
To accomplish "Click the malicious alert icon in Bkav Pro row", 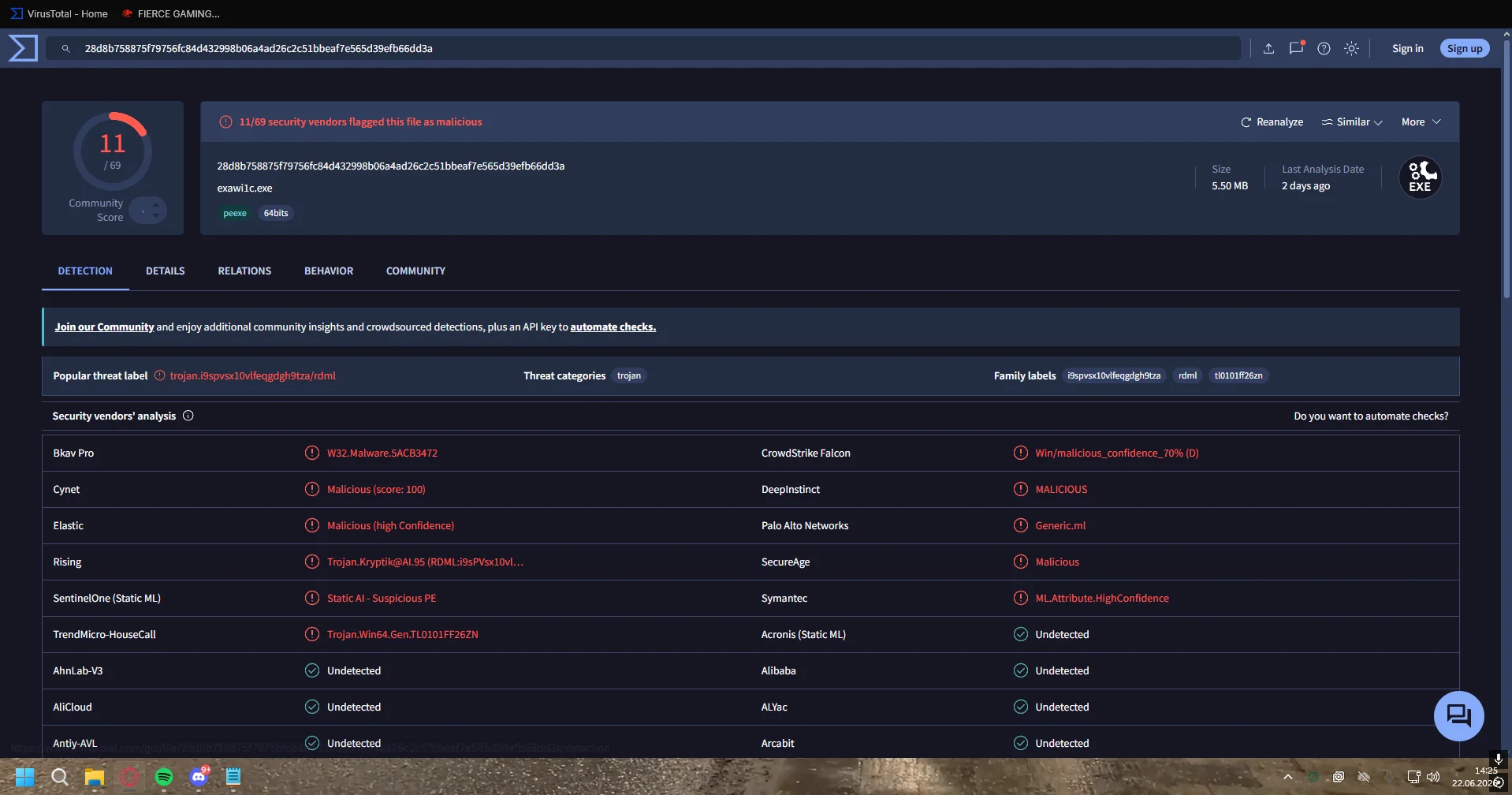I will pos(312,453).
